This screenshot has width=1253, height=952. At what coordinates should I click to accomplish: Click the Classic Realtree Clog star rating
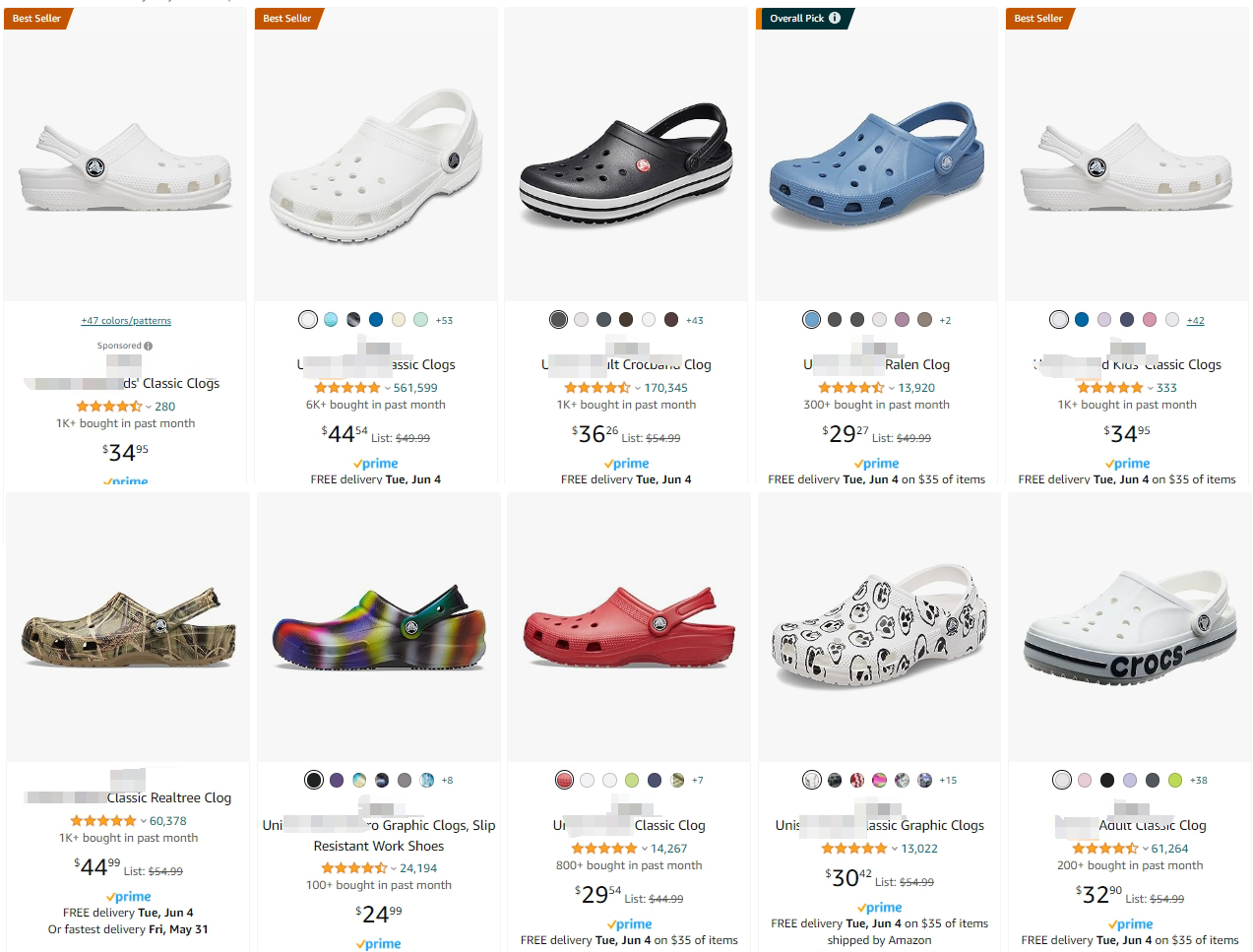(x=102, y=821)
